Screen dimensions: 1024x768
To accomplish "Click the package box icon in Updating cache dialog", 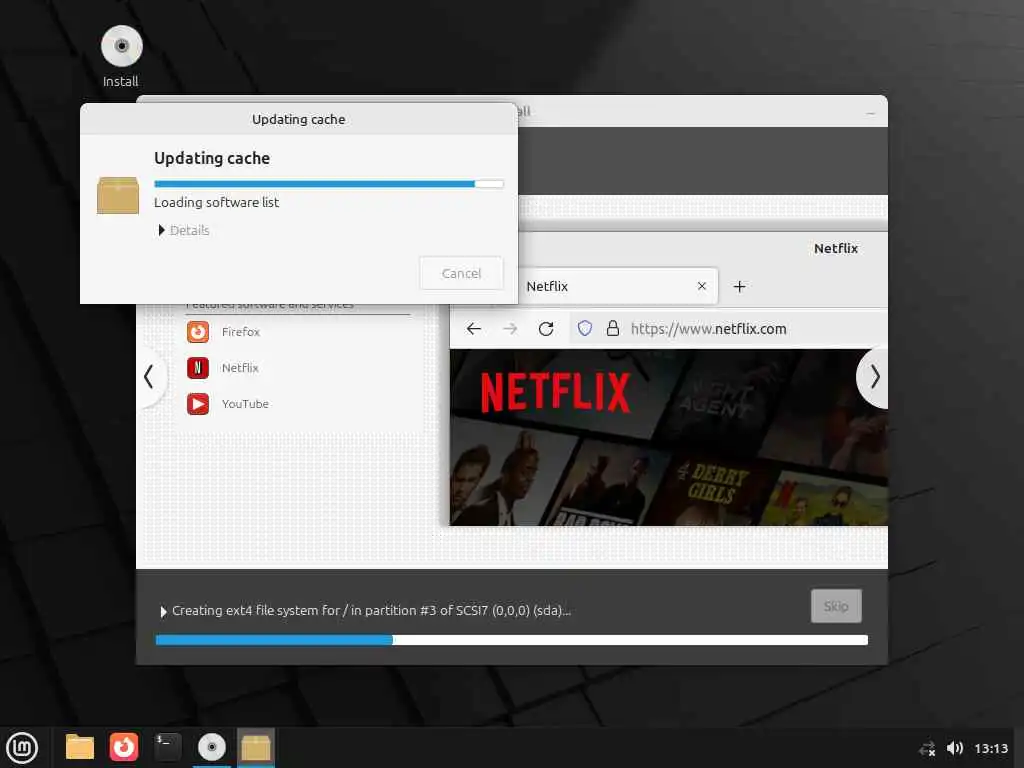I will tap(118, 195).
